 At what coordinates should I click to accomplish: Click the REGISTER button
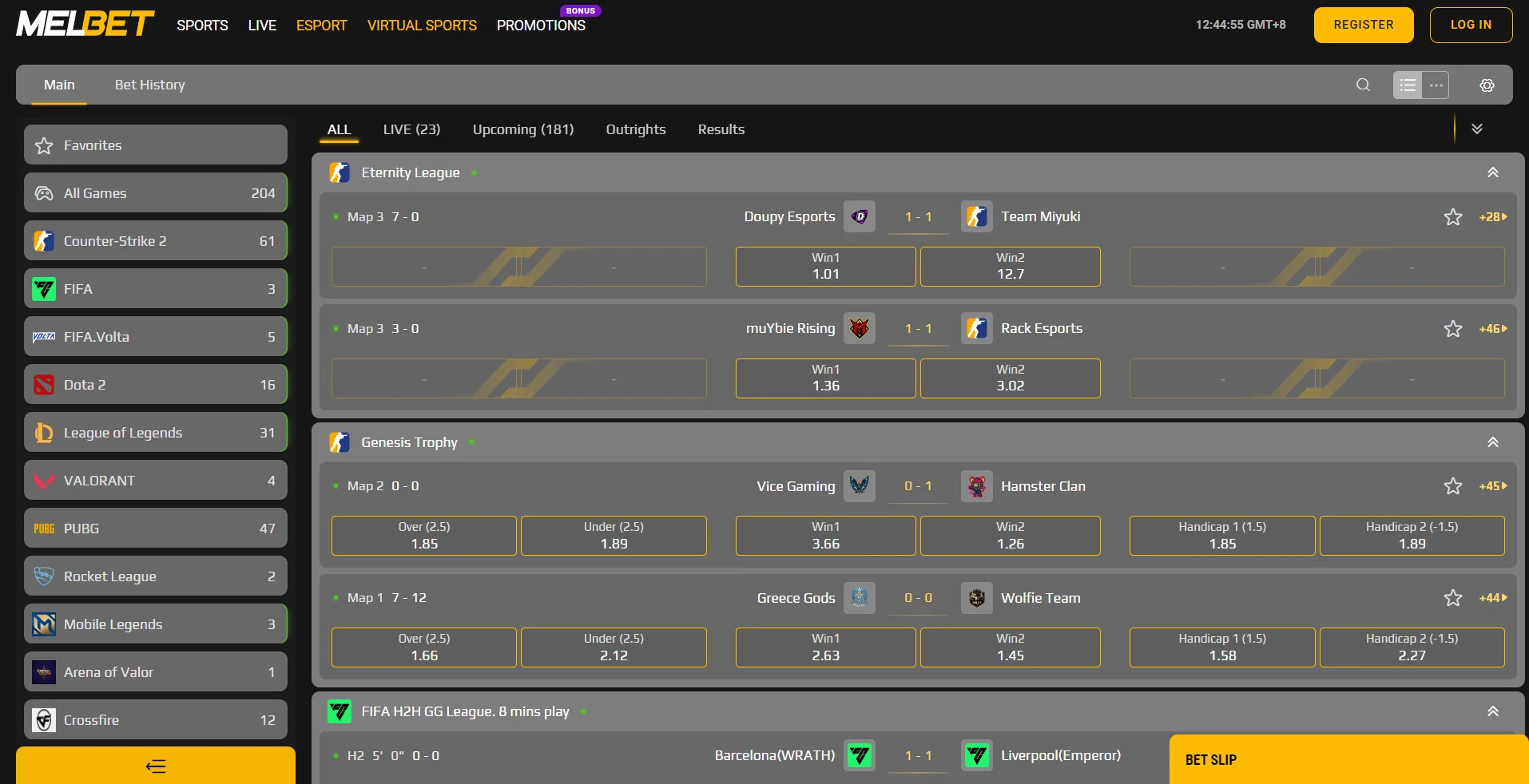(x=1363, y=25)
